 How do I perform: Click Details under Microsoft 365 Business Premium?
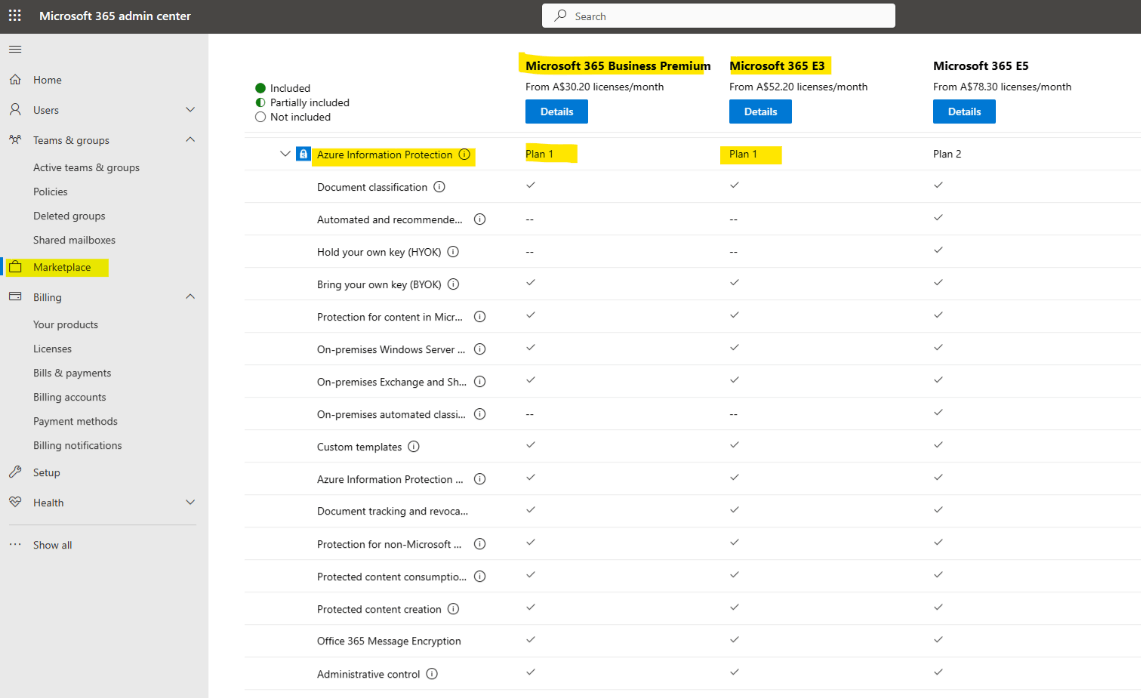[x=556, y=111]
